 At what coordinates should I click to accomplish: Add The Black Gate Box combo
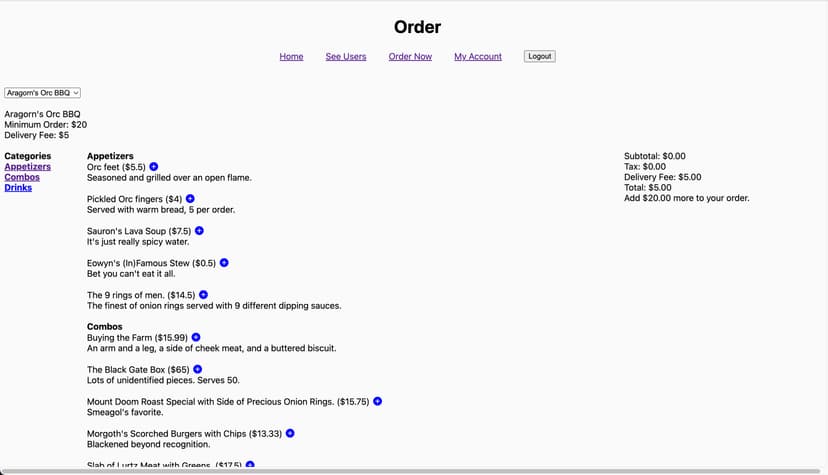(197, 369)
